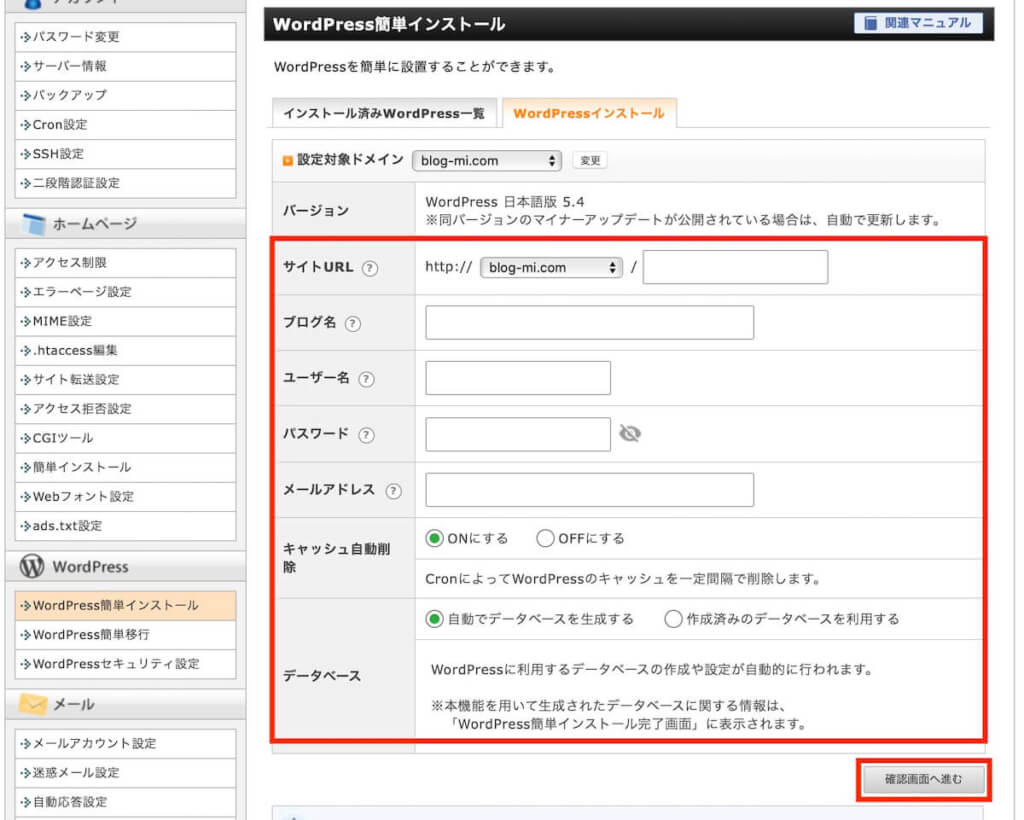Screen dimensions: 1024x820
Task: Select ONにする cache auto-delete option
Action: [x=434, y=539]
